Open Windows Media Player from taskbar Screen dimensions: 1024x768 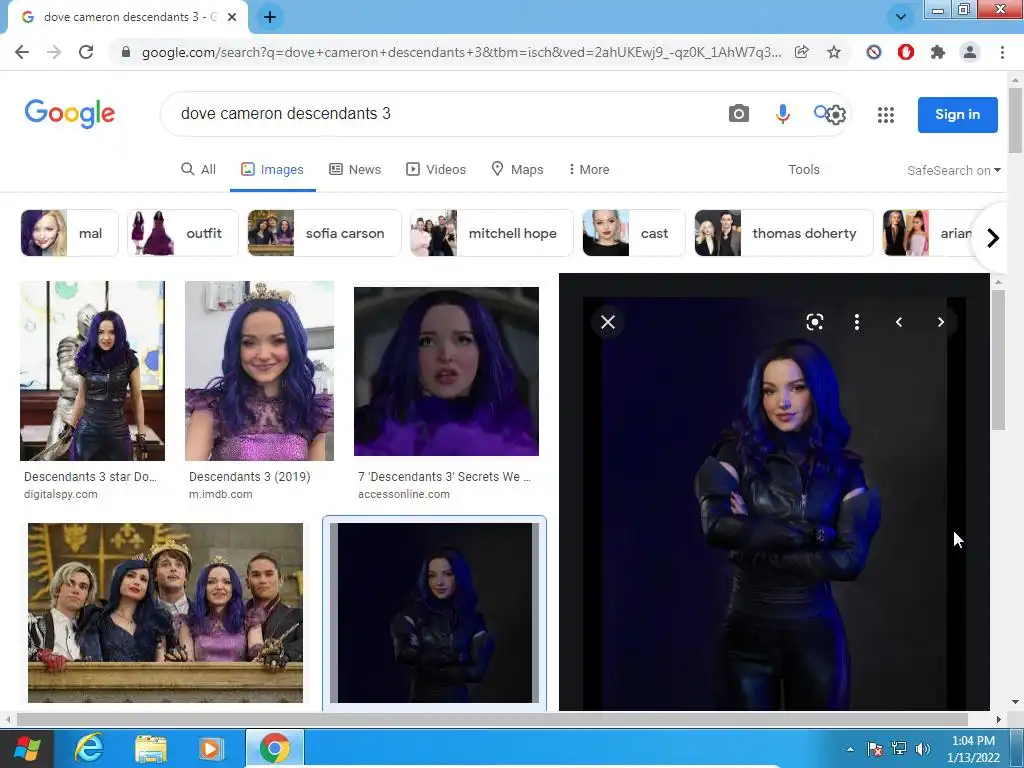click(x=211, y=748)
